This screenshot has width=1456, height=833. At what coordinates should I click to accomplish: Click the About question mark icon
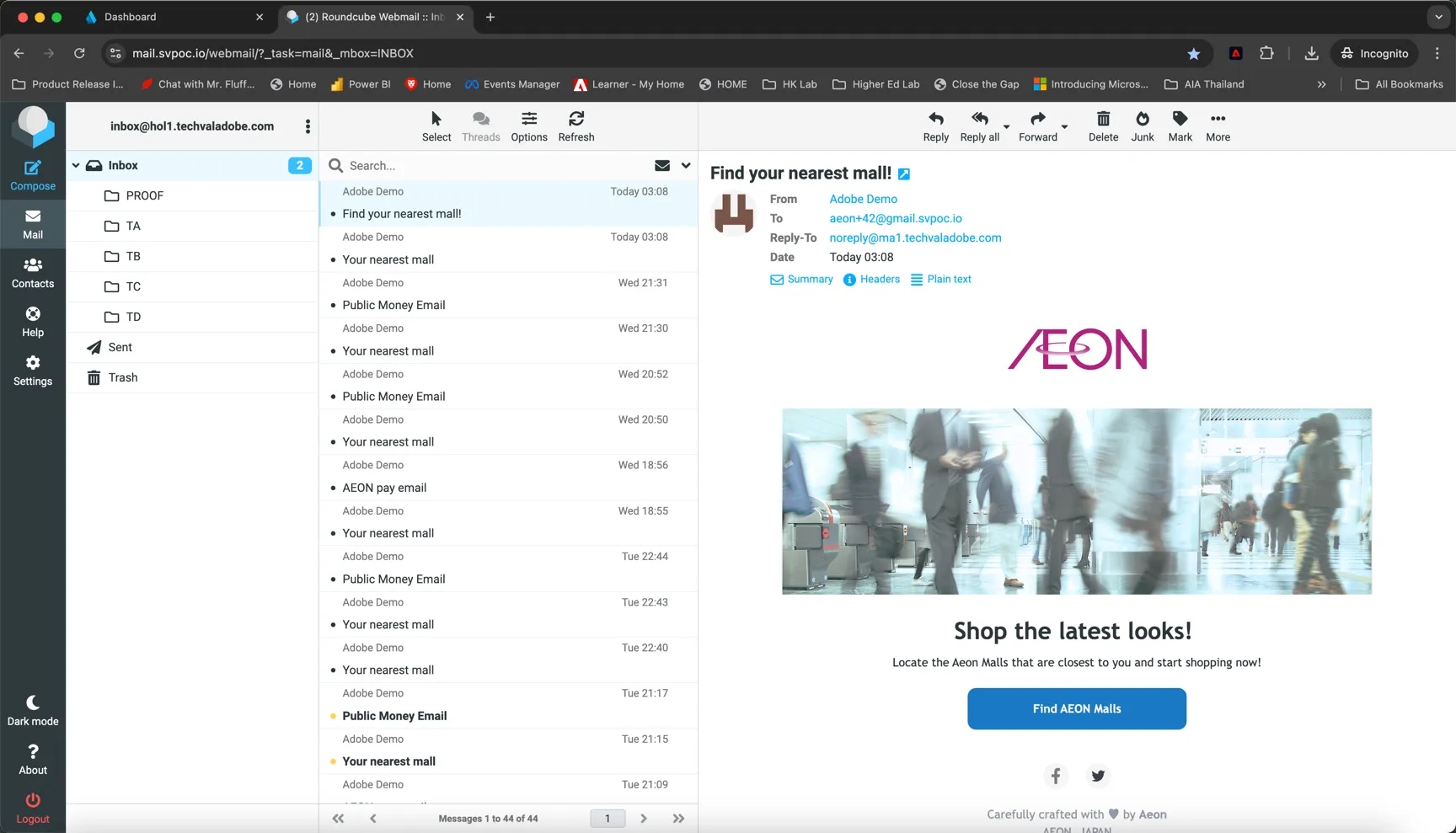[33, 751]
